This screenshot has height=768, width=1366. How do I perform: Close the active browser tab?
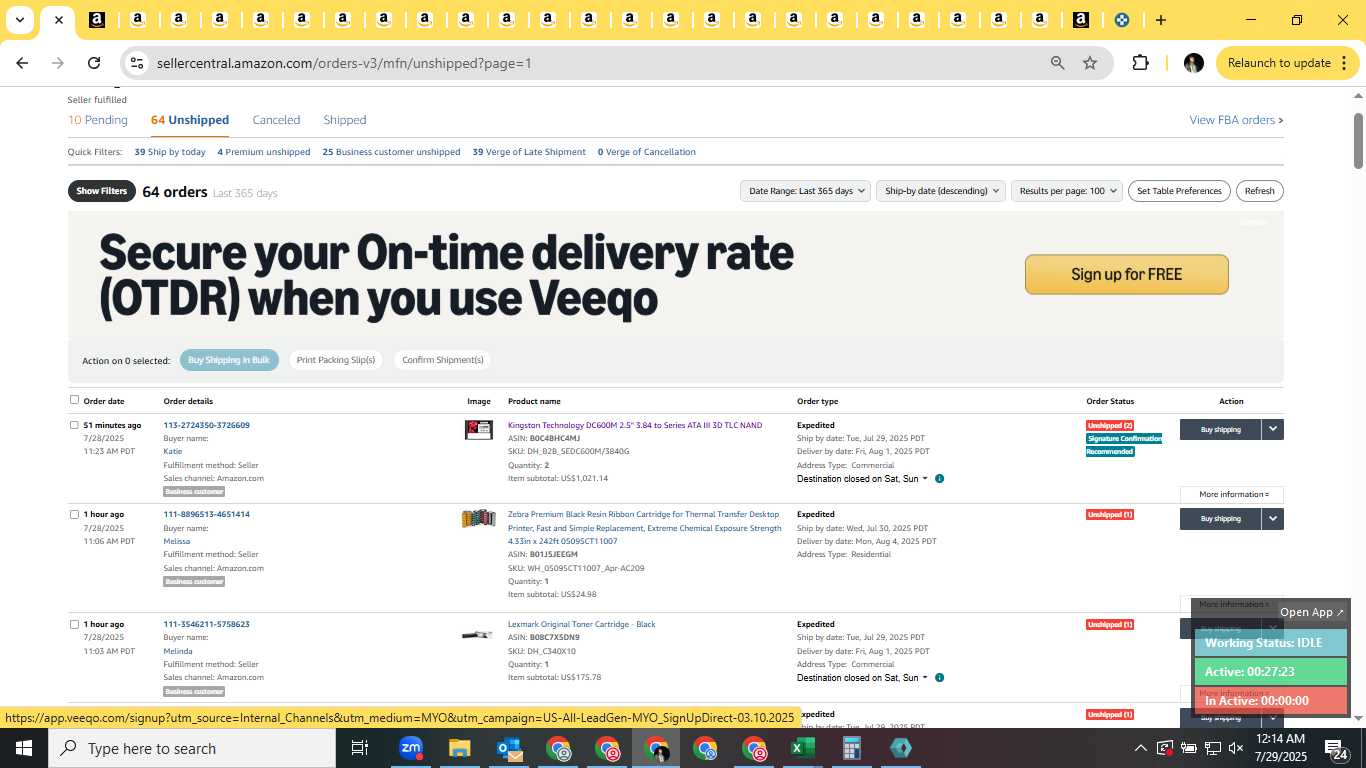[x=59, y=20]
